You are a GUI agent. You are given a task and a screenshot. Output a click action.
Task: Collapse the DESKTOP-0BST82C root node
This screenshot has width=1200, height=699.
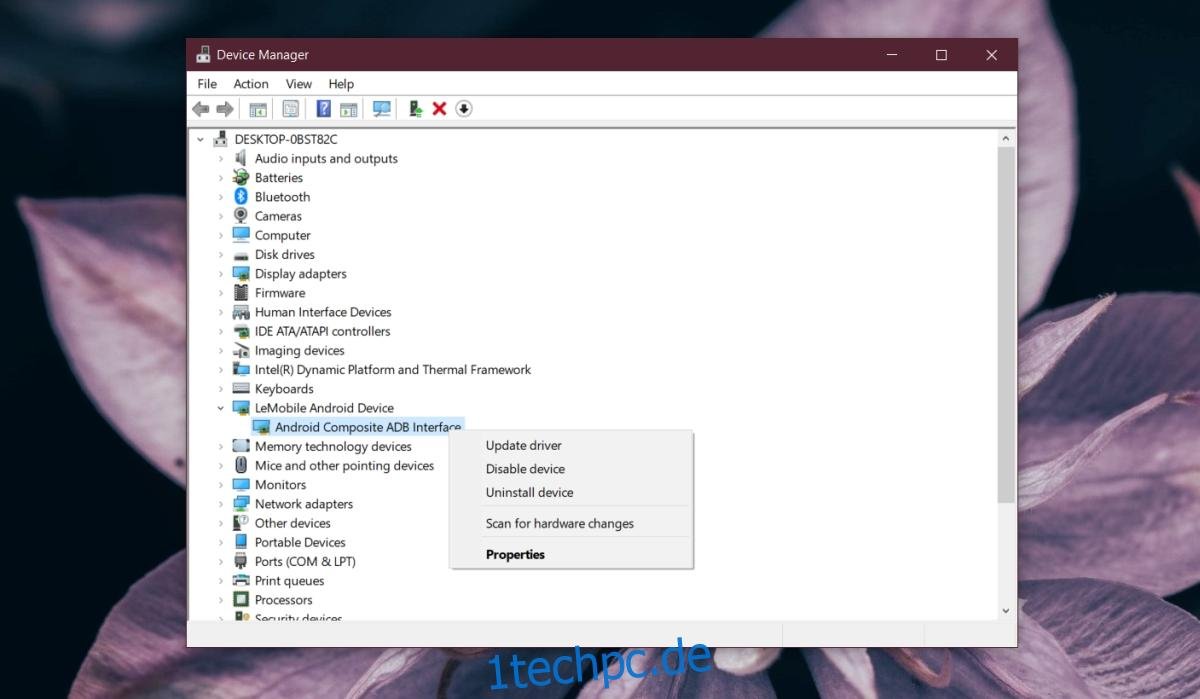click(201, 139)
